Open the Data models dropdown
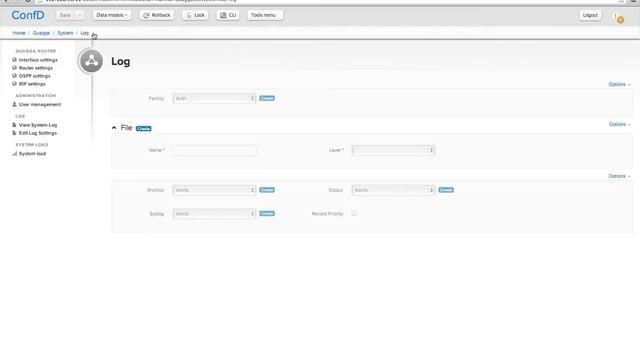The height and width of the screenshot is (360, 640). (x=112, y=15)
